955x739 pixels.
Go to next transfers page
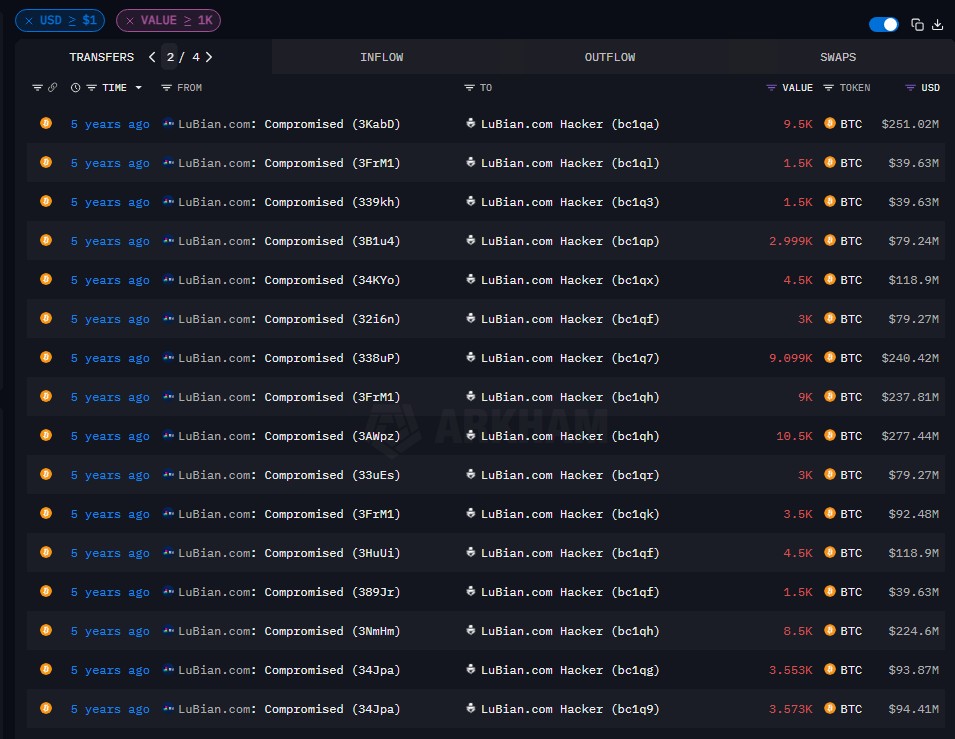tap(208, 57)
